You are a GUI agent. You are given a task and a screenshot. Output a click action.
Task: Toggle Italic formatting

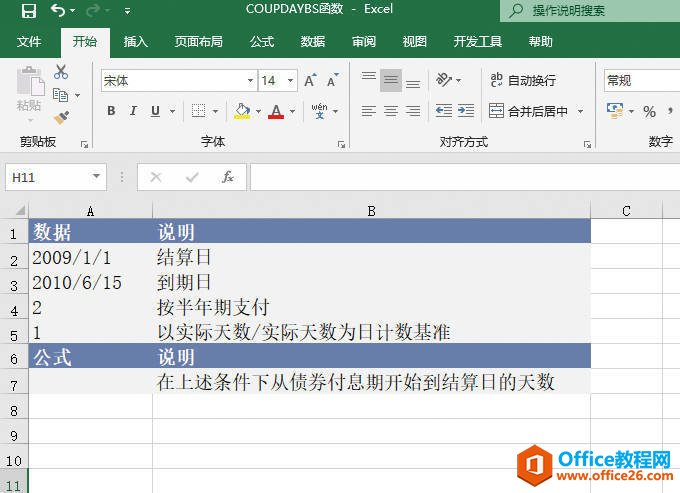click(x=133, y=111)
